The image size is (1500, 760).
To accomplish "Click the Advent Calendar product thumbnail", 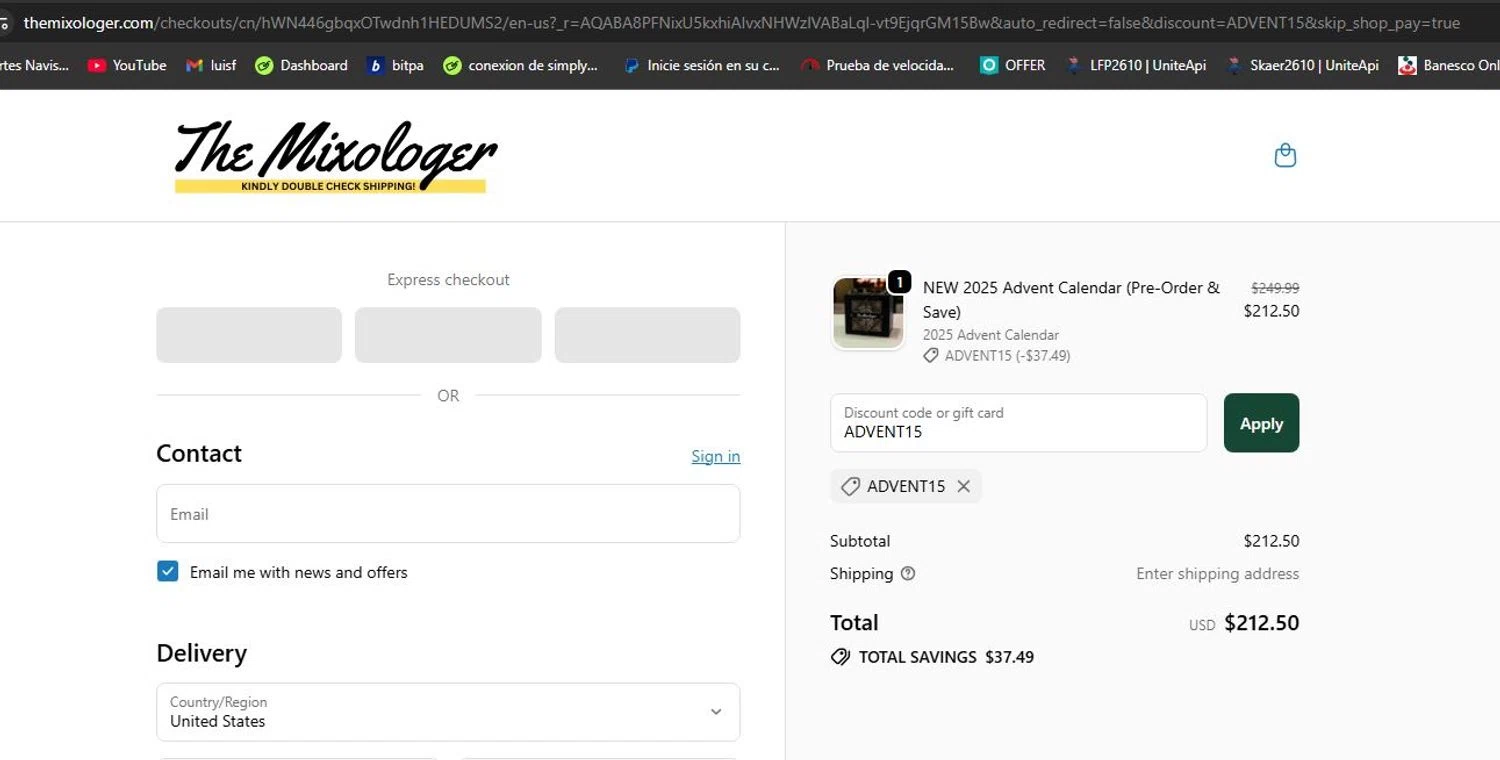I will pyautogui.click(x=868, y=313).
